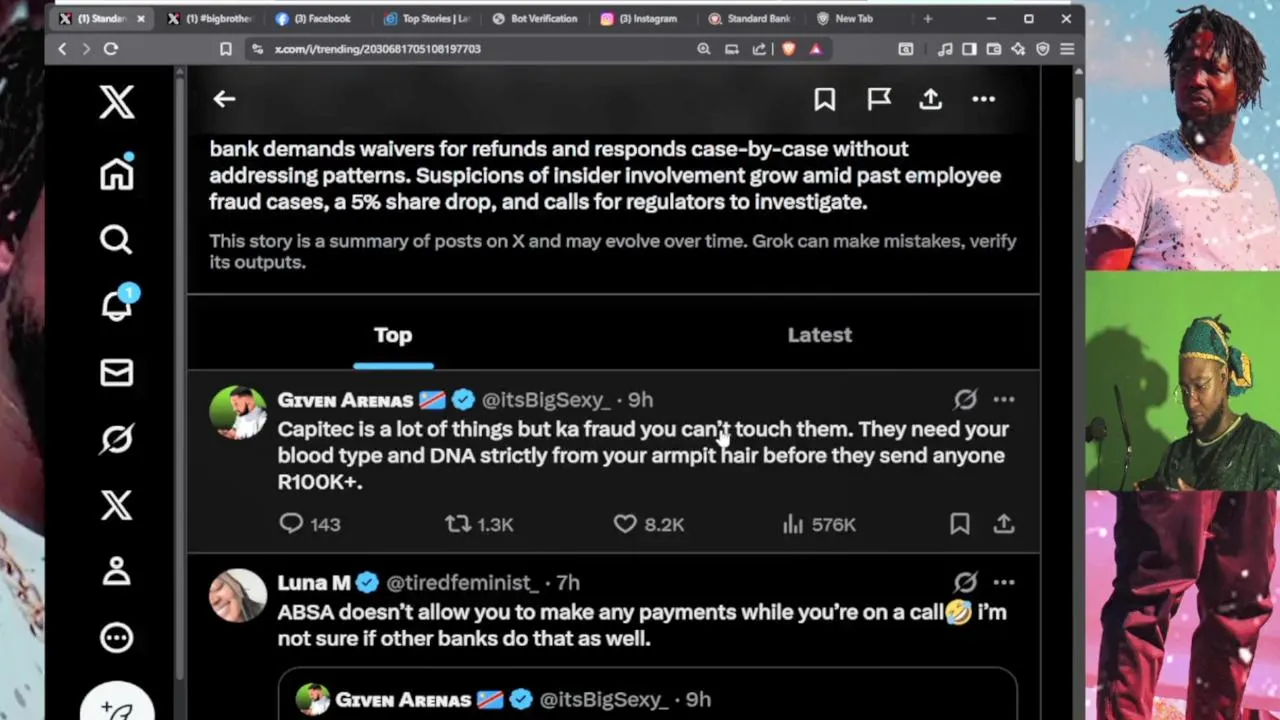Open header three-dot more options menu
Image resolution: width=1280 pixels, height=720 pixels.
tap(984, 98)
